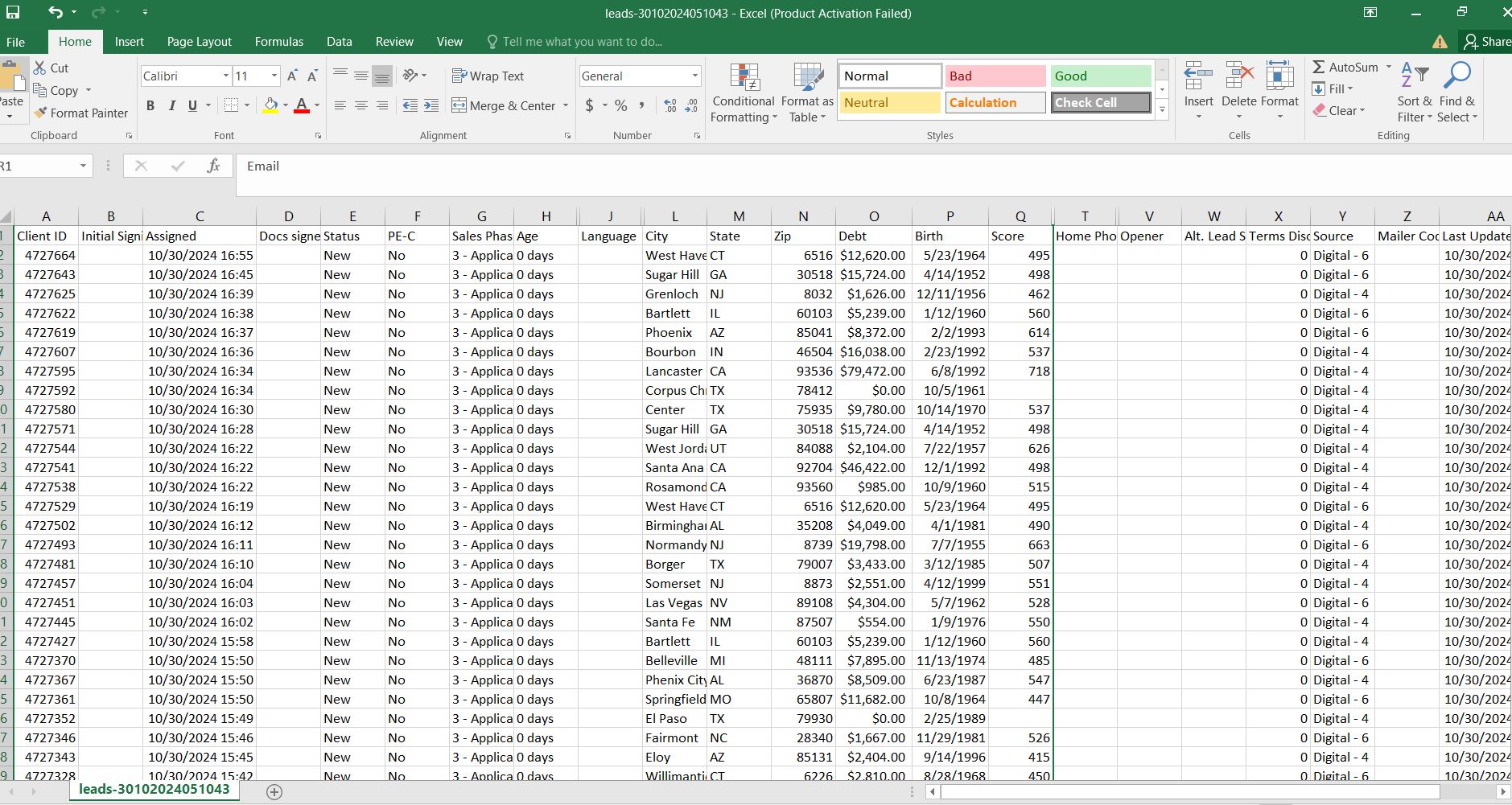Center text horizontally
This screenshot has height=805, width=1512.
click(361, 105)
